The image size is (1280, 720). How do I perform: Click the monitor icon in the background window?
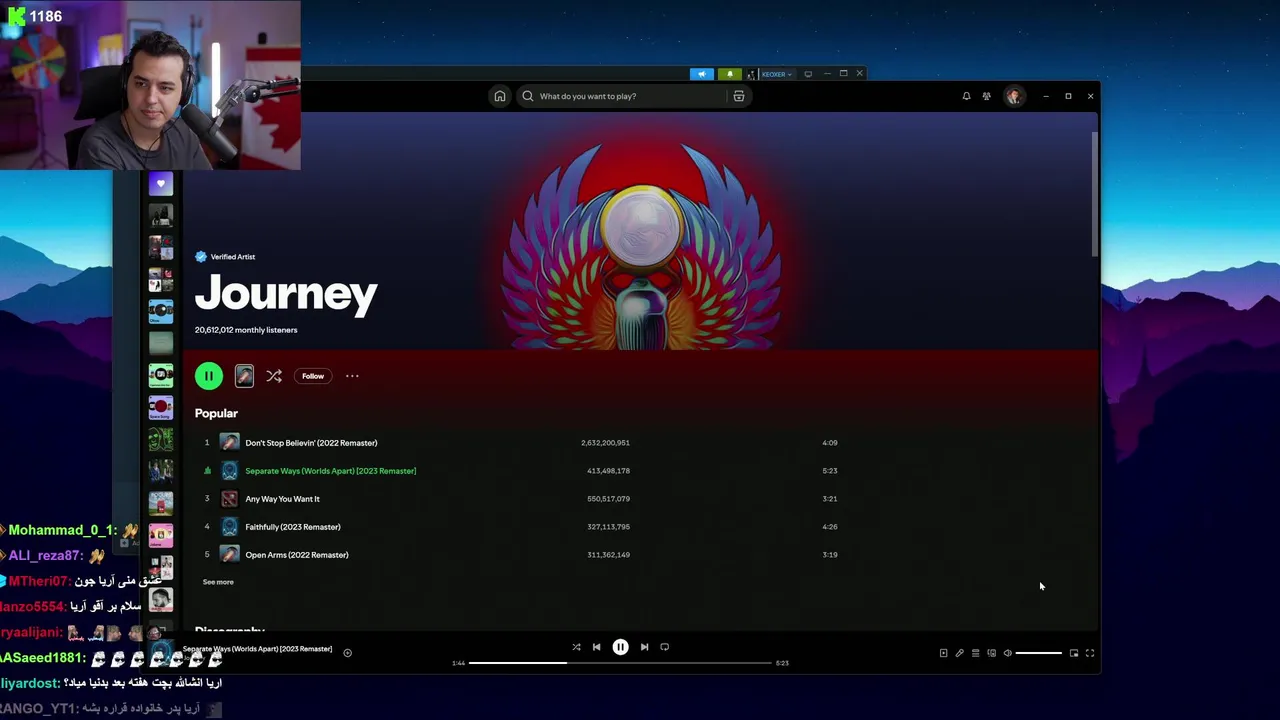[808, 74]
